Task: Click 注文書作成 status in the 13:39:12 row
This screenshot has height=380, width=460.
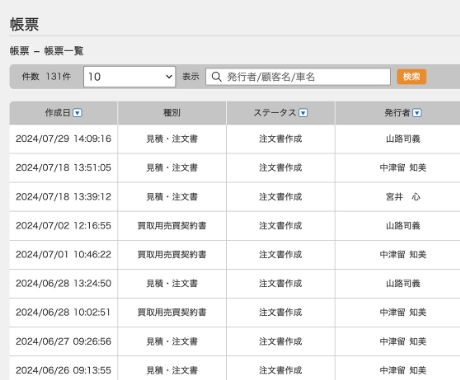Action: 281,197
